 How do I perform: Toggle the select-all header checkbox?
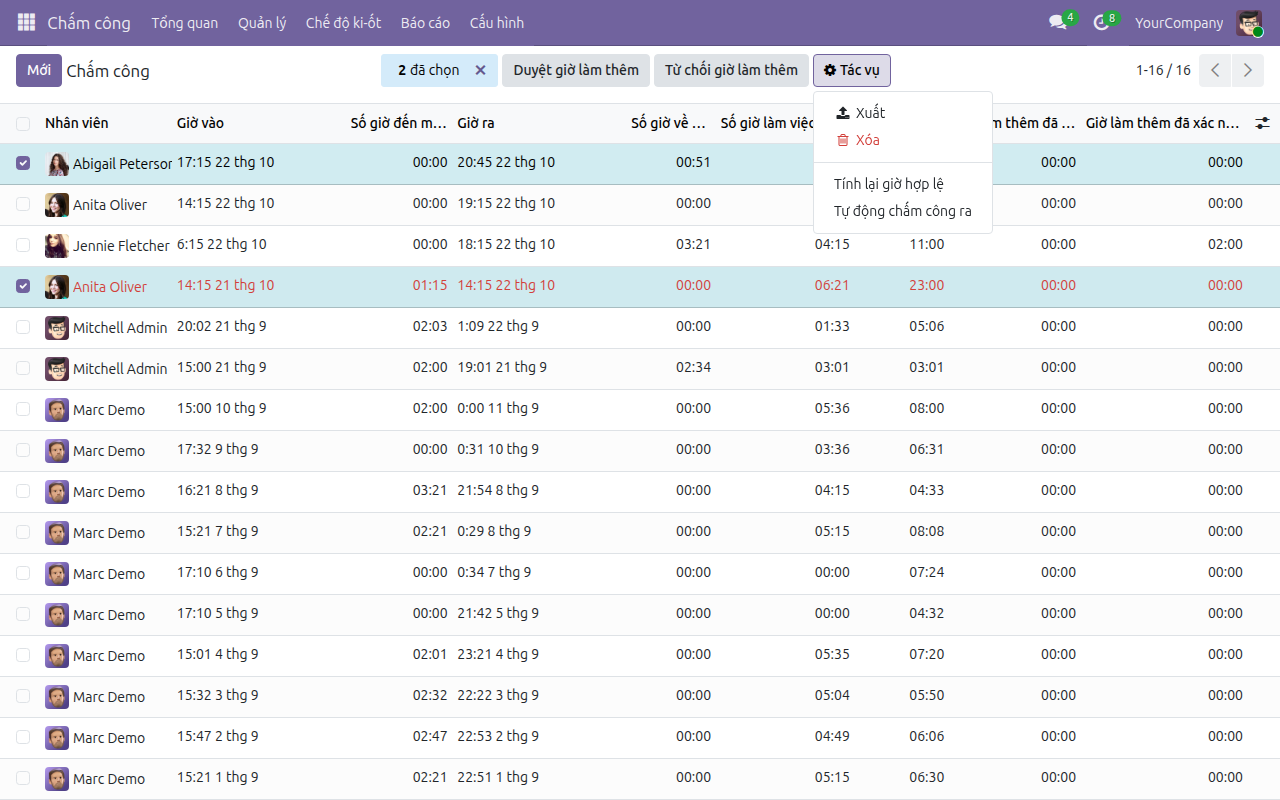23,124
